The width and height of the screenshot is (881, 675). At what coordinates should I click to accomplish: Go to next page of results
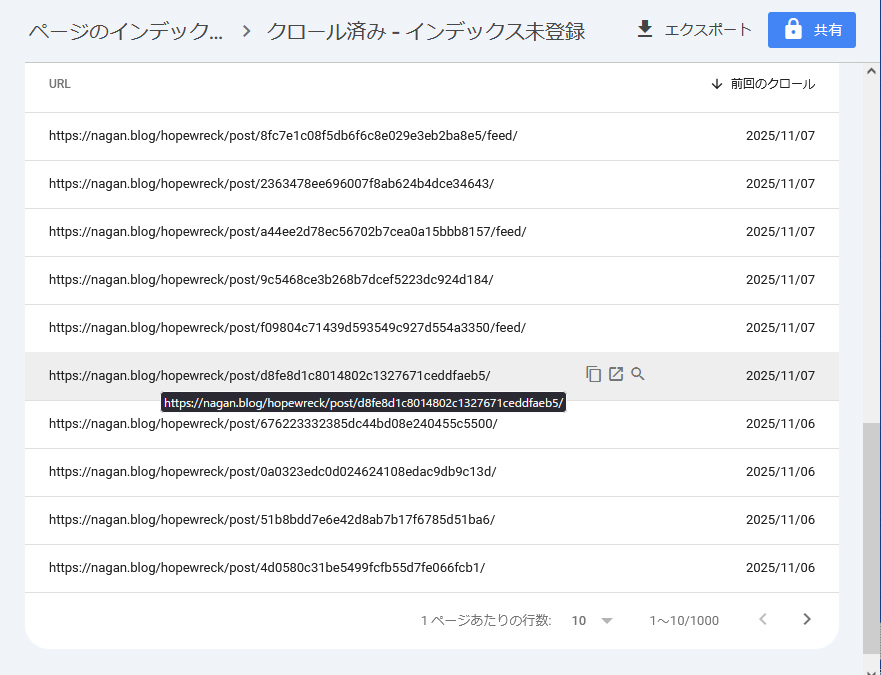point(807,620)
